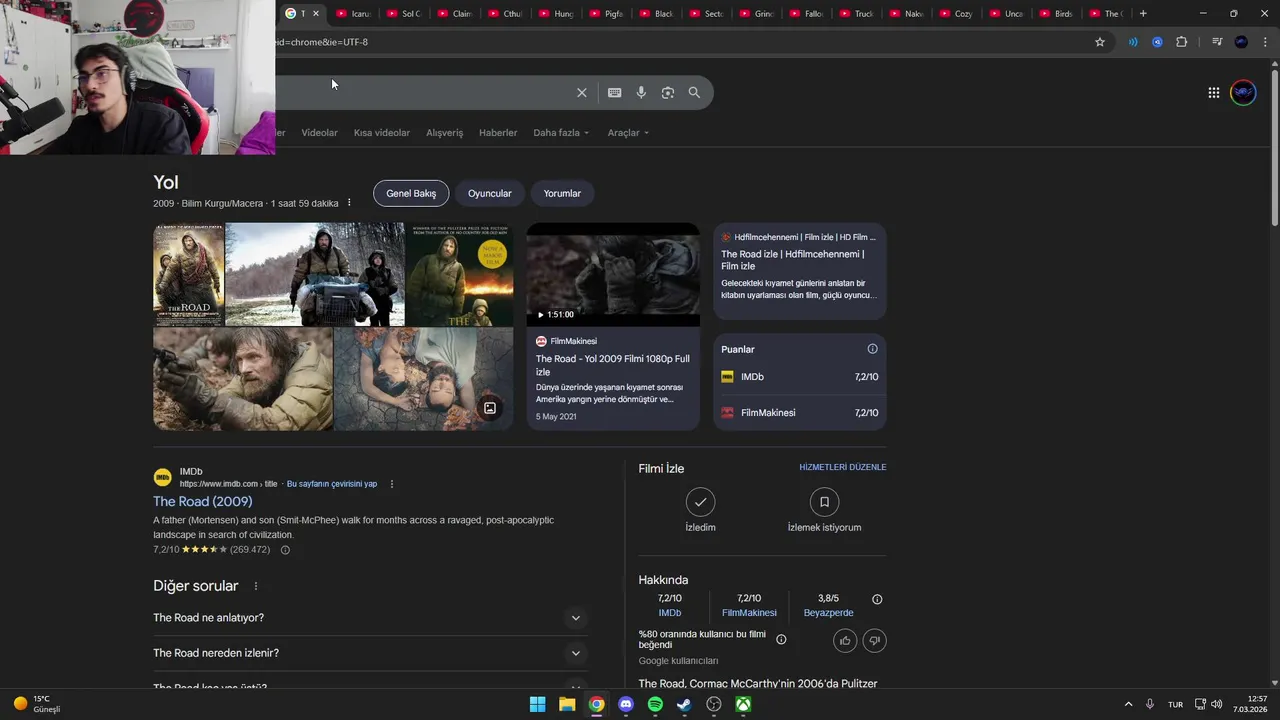1280x720 pixels.
Task: Show hidden system tray icons
Action: tap(1128, 704)
